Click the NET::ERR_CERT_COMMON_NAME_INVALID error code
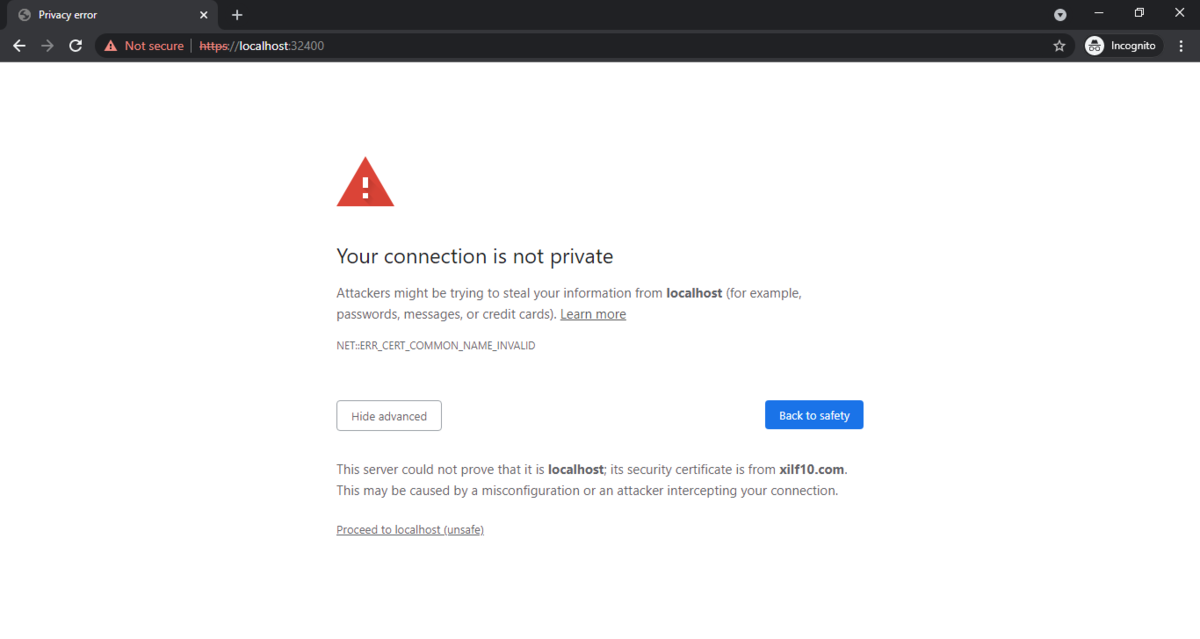Image resolution: width=1200 pixels, height=639 pixels. tap(436, 346)
